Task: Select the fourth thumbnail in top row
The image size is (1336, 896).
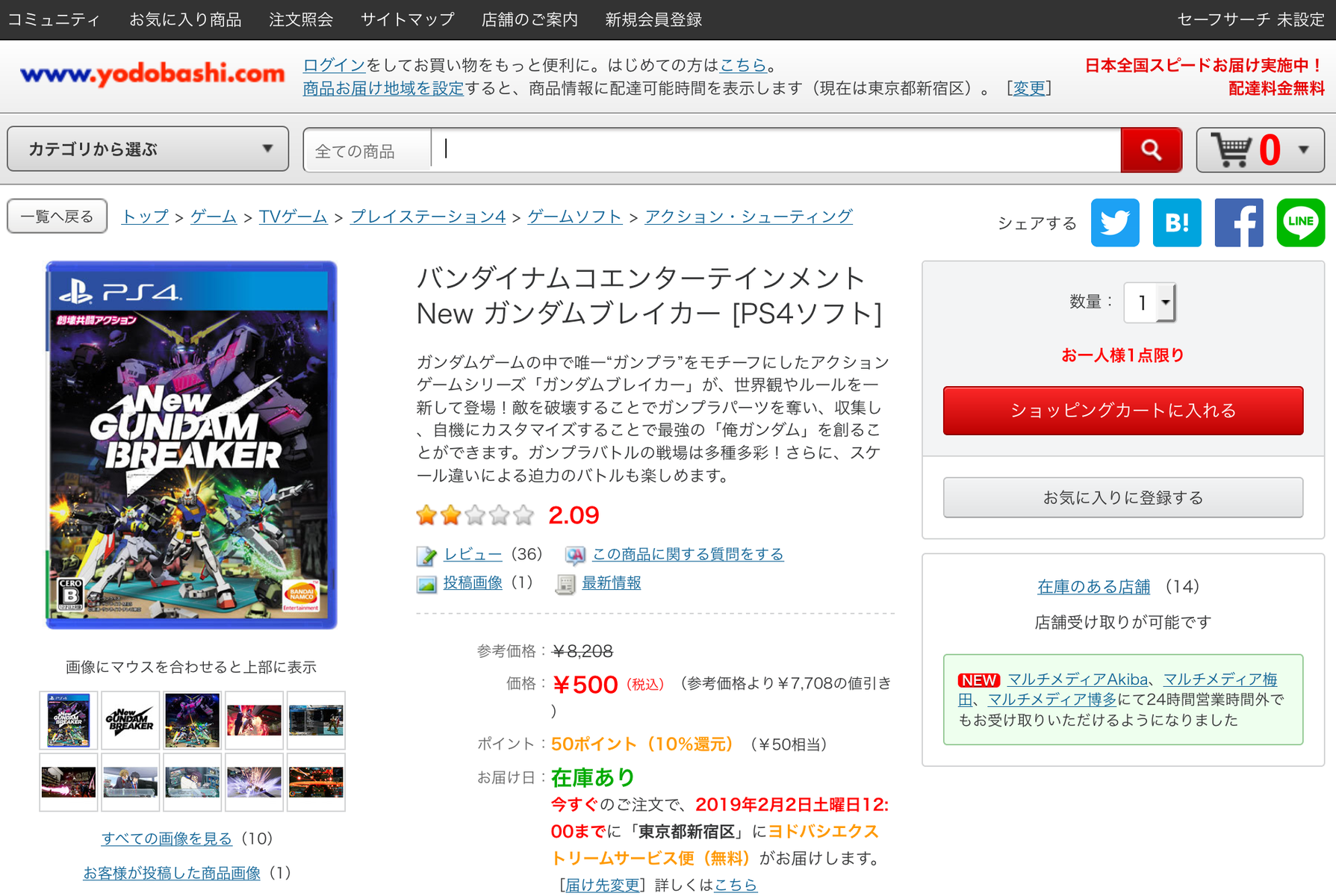Action: [255, 721]
